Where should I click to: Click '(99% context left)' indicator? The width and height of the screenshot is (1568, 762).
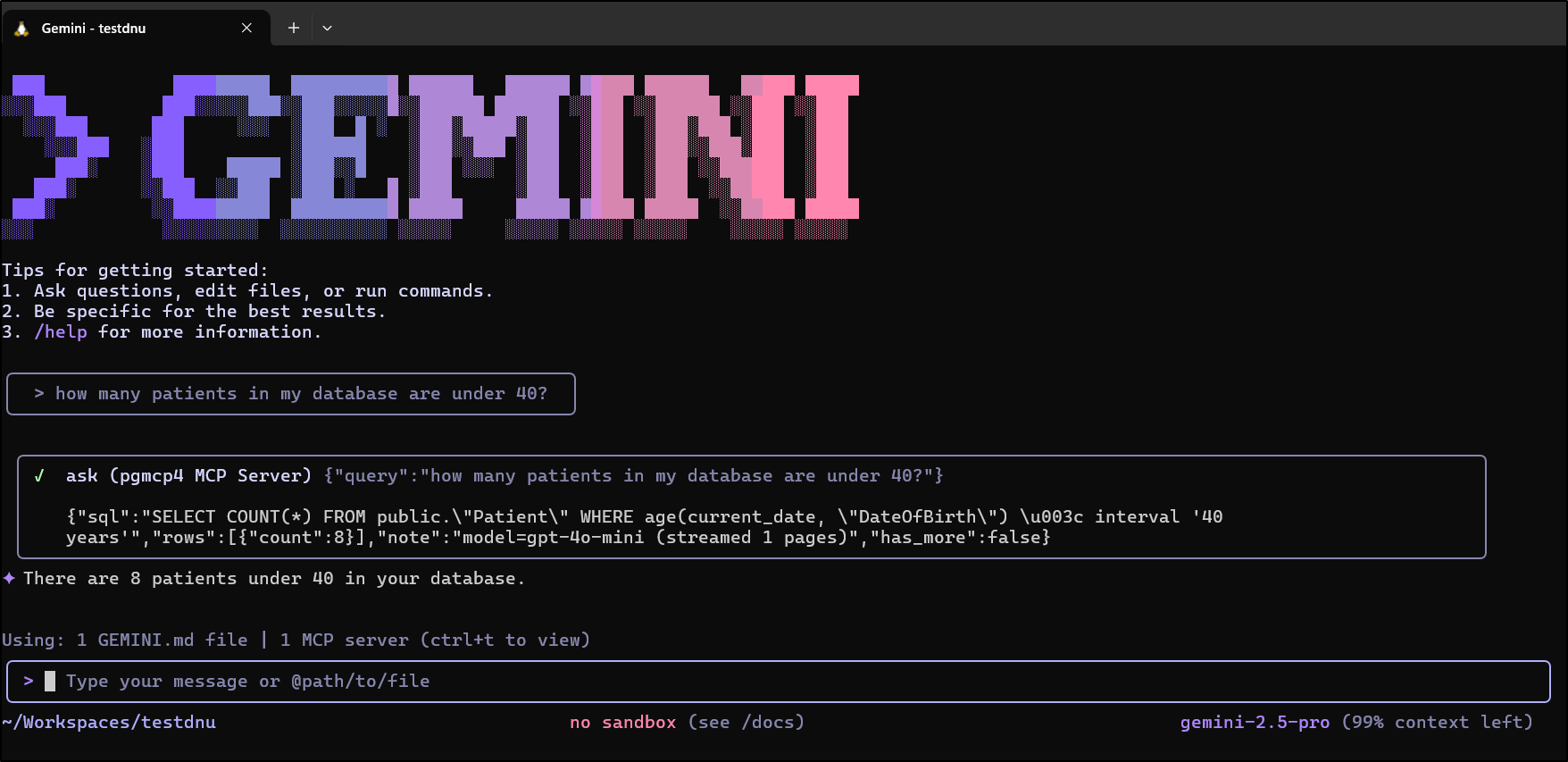(1437, 723)
